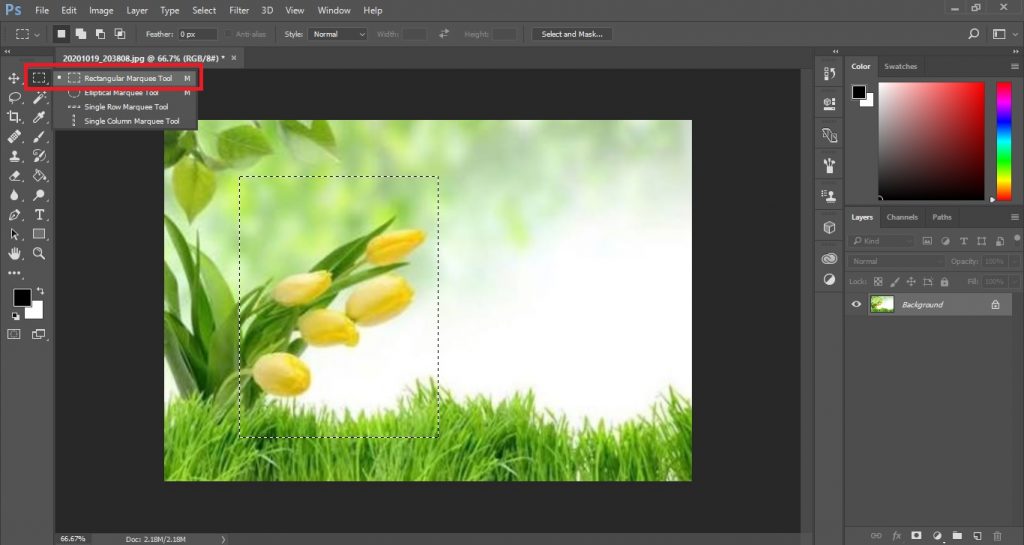Screen dimensions: 1024x545
Task: Choose Add to Selection mode
Action: 81,34
